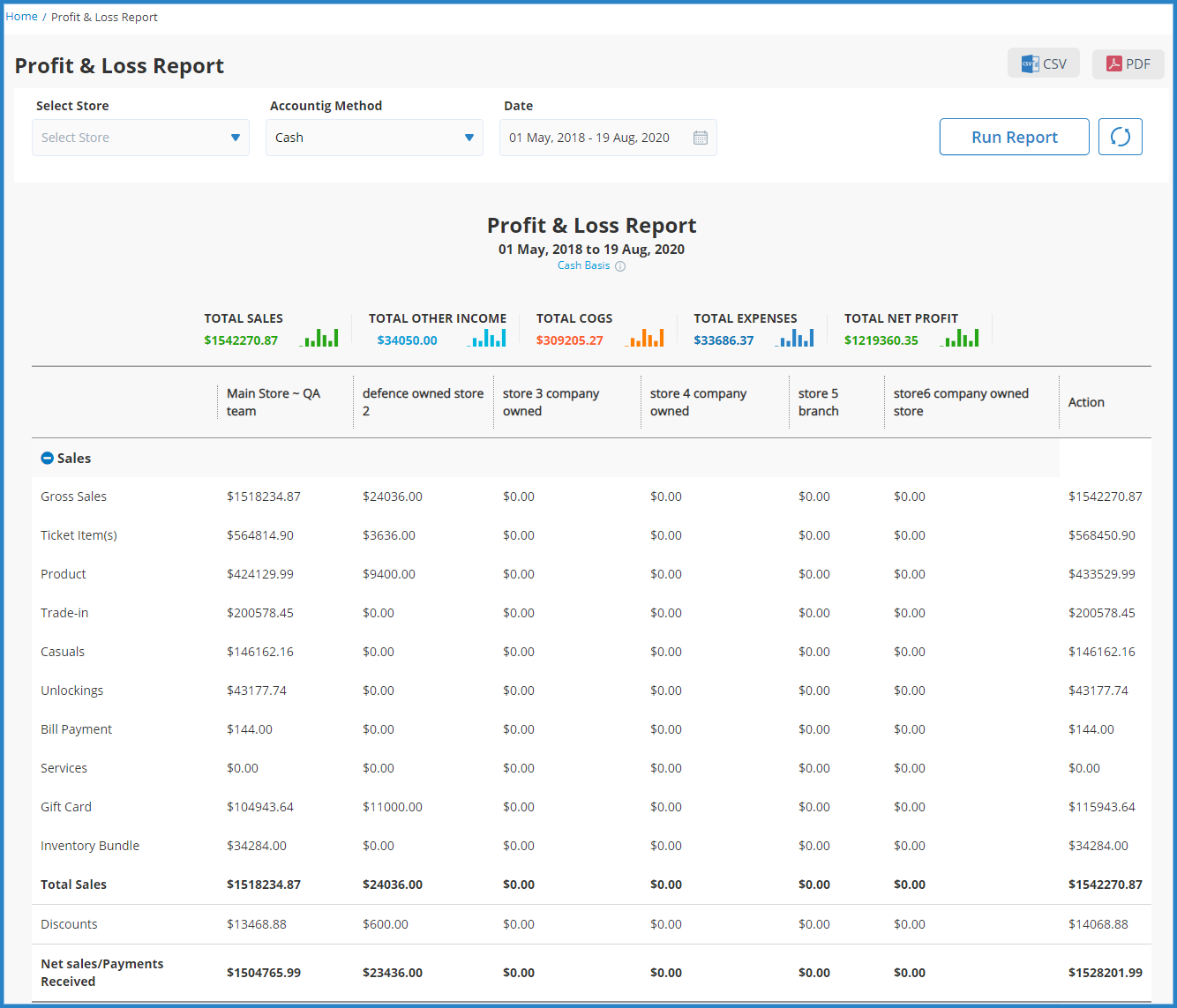
Task: Click the Product row label
Action: [64, 574]
